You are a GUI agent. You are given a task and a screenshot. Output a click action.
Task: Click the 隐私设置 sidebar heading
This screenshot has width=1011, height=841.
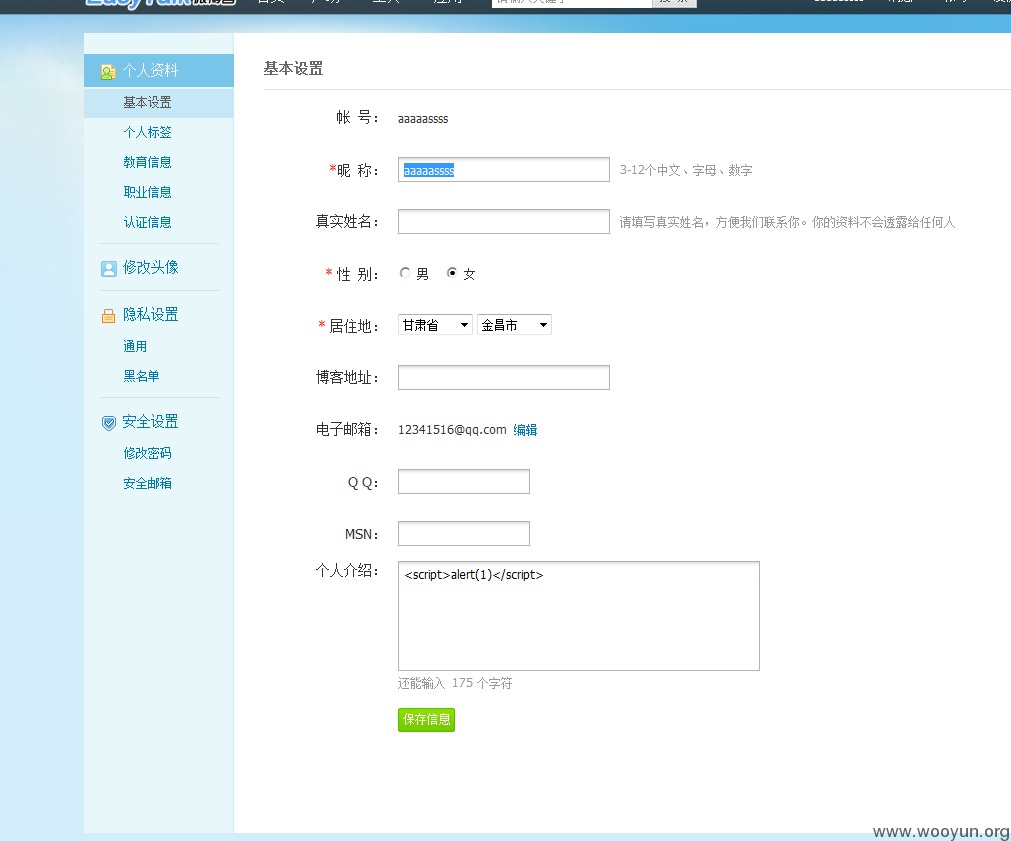[x=150, y=314]
